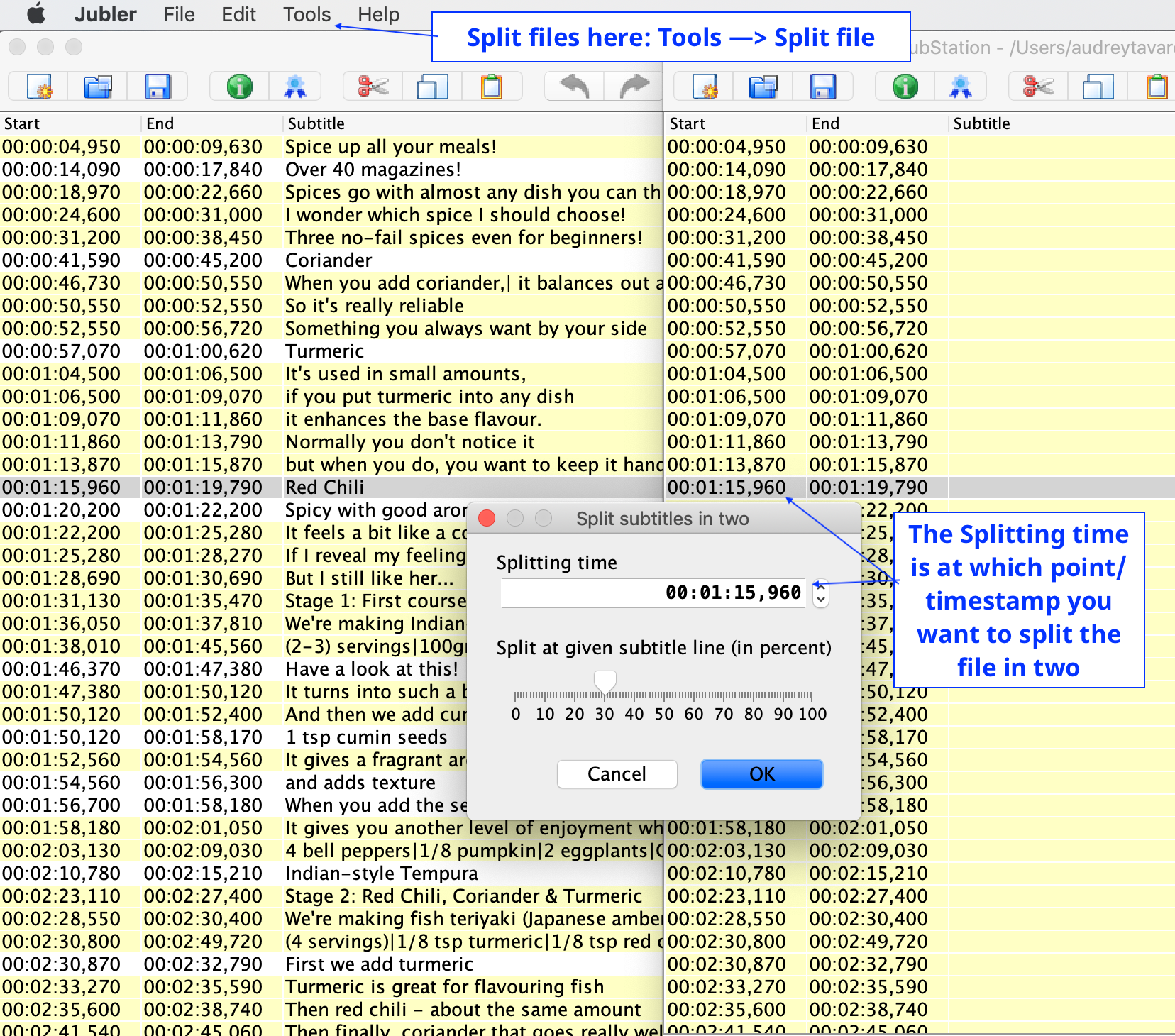
Task: Click the Start column header in right window
Action: pos(736,123)
